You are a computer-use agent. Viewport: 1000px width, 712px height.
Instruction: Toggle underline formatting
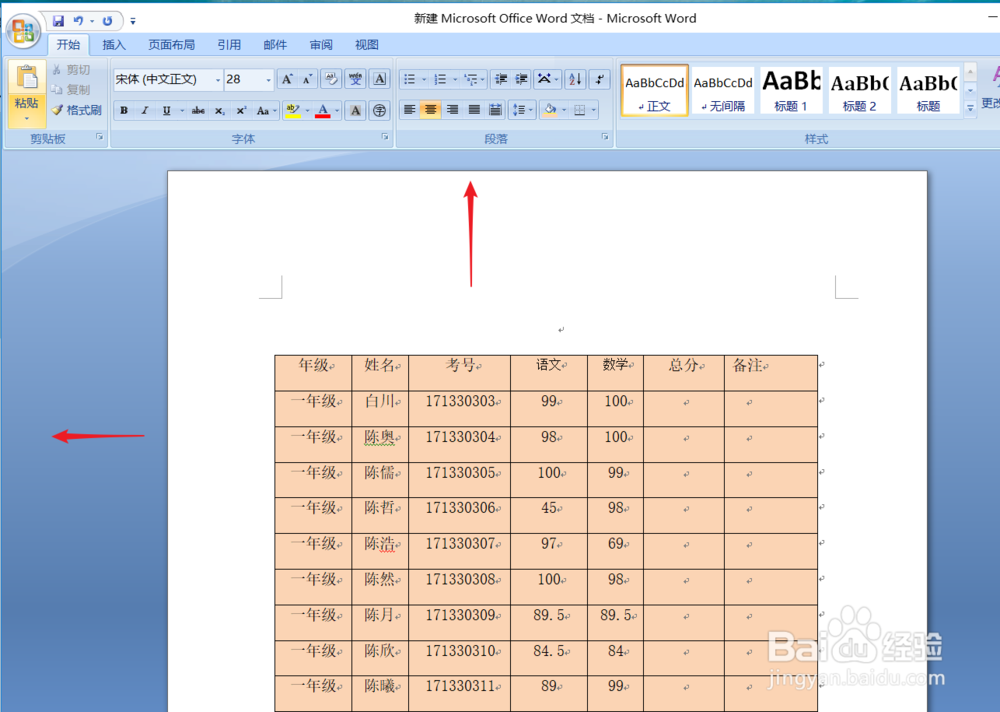point(166,110)
